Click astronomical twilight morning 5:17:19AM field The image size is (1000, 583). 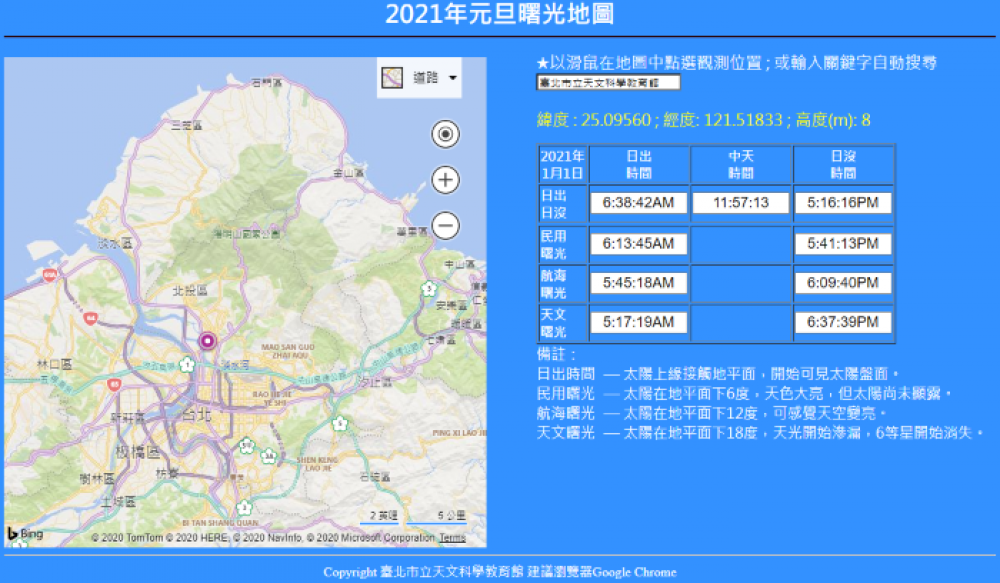click(x=639, y=322)
